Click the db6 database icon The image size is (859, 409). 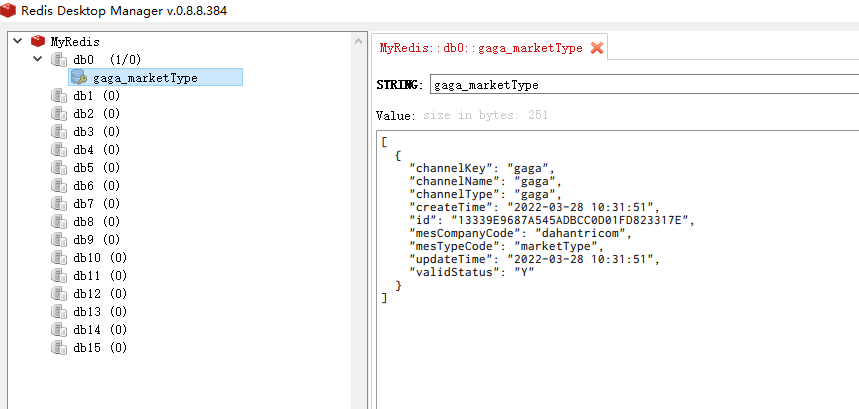pos(59,186)
